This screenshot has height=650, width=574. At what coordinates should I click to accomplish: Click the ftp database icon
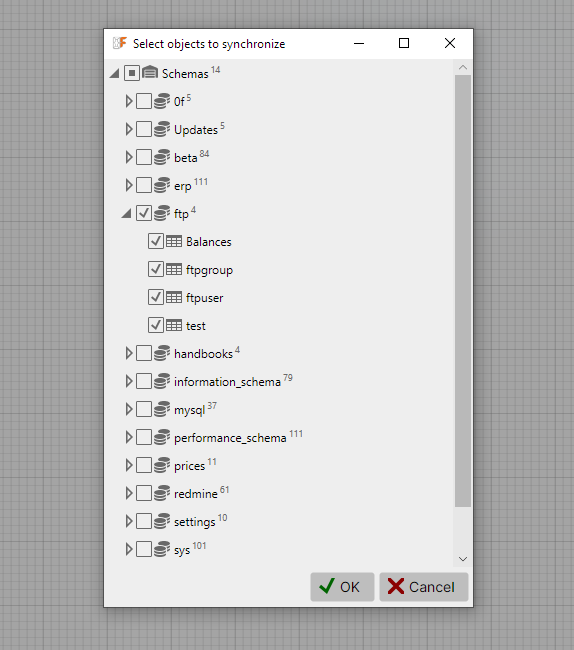pyautogui.click(x=162, y=213)
